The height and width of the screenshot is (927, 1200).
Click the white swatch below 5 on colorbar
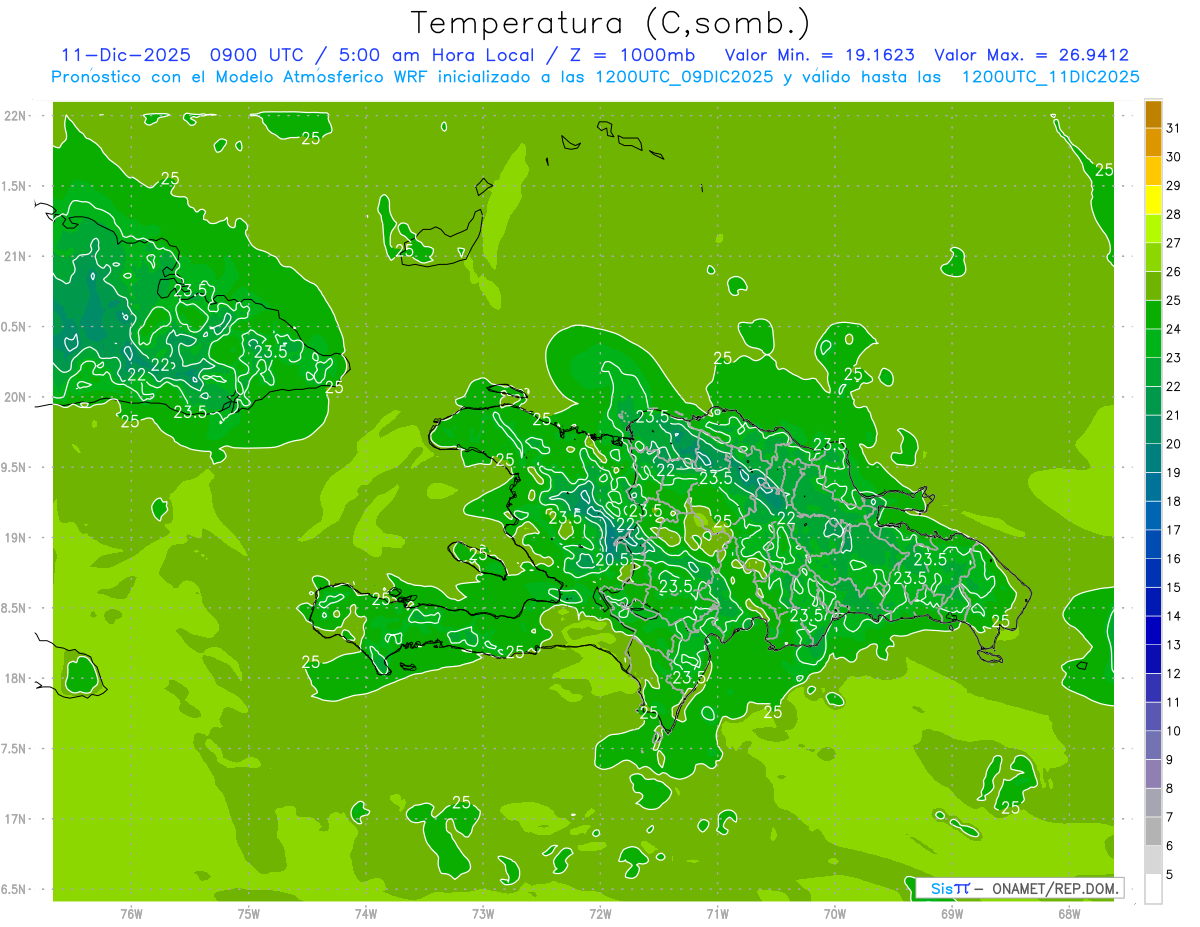1153,888
